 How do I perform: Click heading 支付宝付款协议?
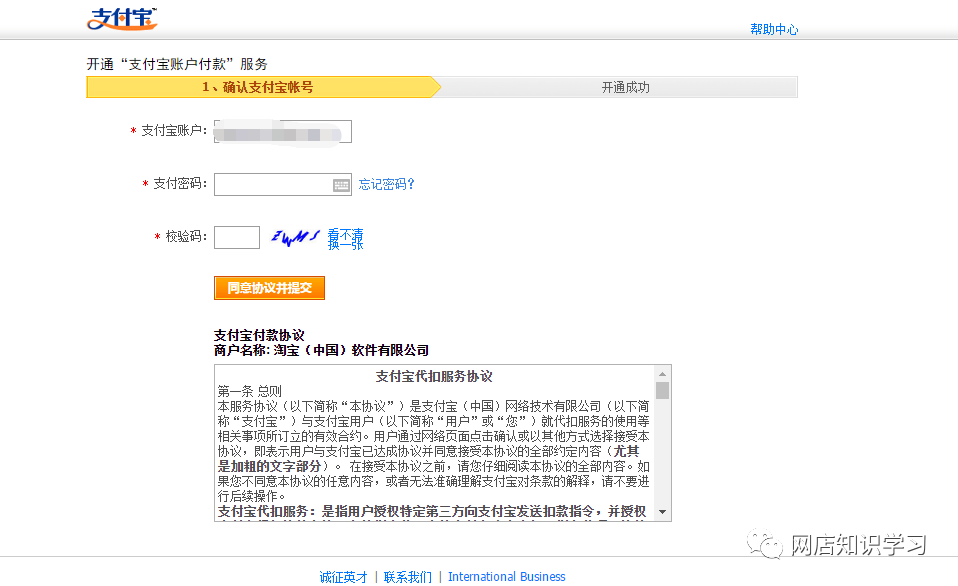pos(259,335)
